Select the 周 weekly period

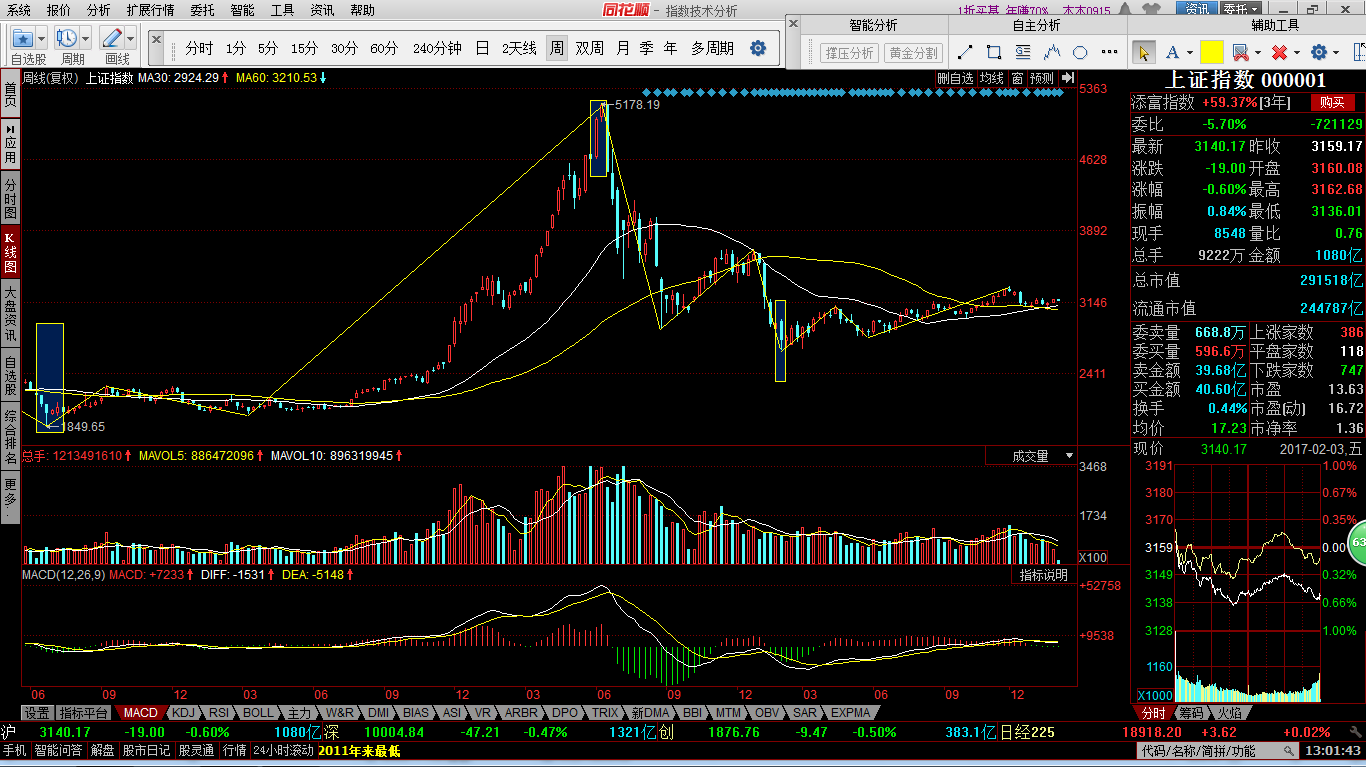[x=556, y=48]
